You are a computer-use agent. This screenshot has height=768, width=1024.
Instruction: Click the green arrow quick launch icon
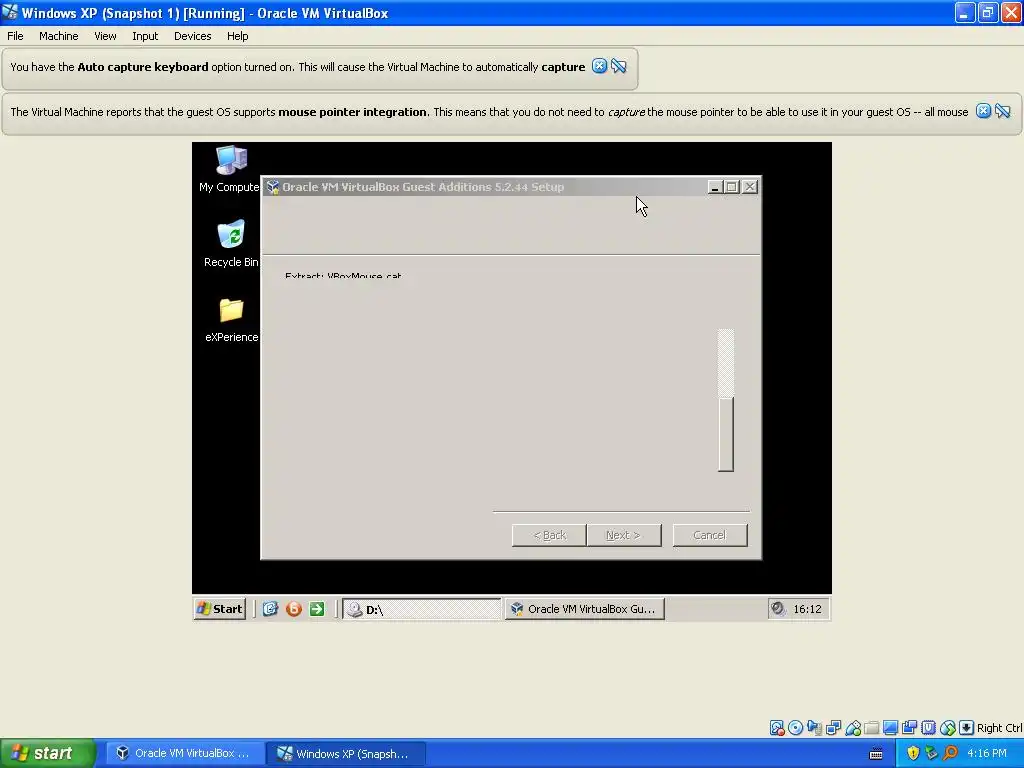(x=317, y=609)
